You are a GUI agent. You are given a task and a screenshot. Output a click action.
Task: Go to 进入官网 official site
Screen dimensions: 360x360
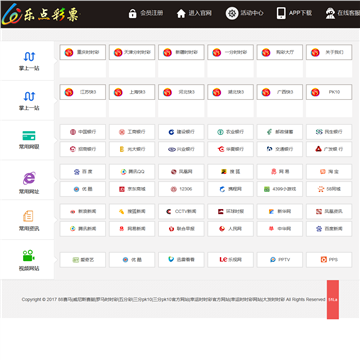194,13
